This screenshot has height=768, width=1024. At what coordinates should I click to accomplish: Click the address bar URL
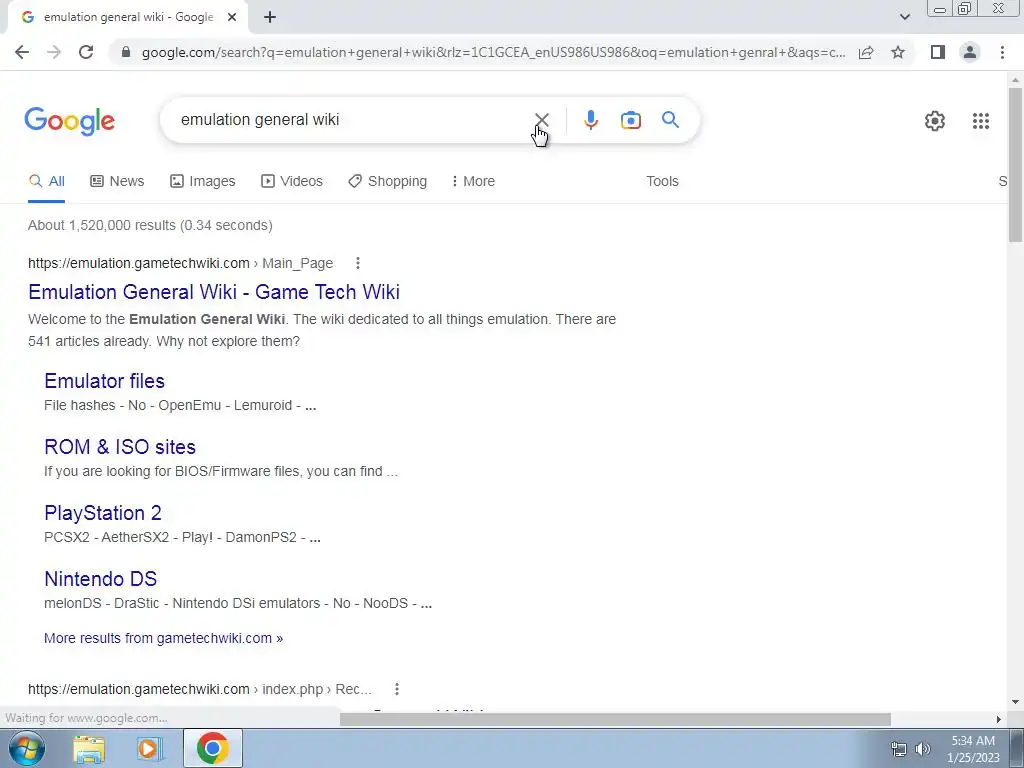click(x=493, y=52)
